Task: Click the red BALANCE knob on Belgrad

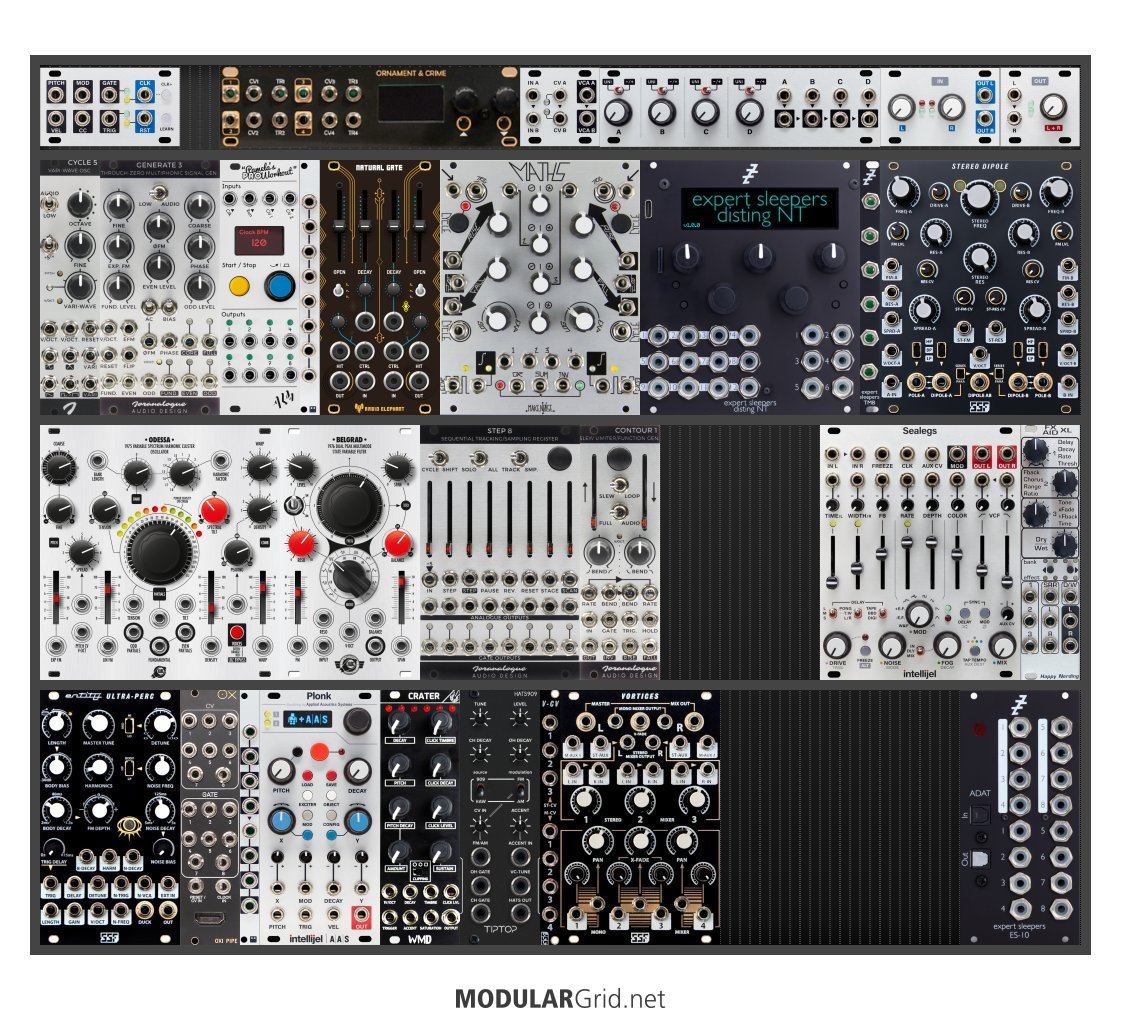Action: click(x=397, y=543)
